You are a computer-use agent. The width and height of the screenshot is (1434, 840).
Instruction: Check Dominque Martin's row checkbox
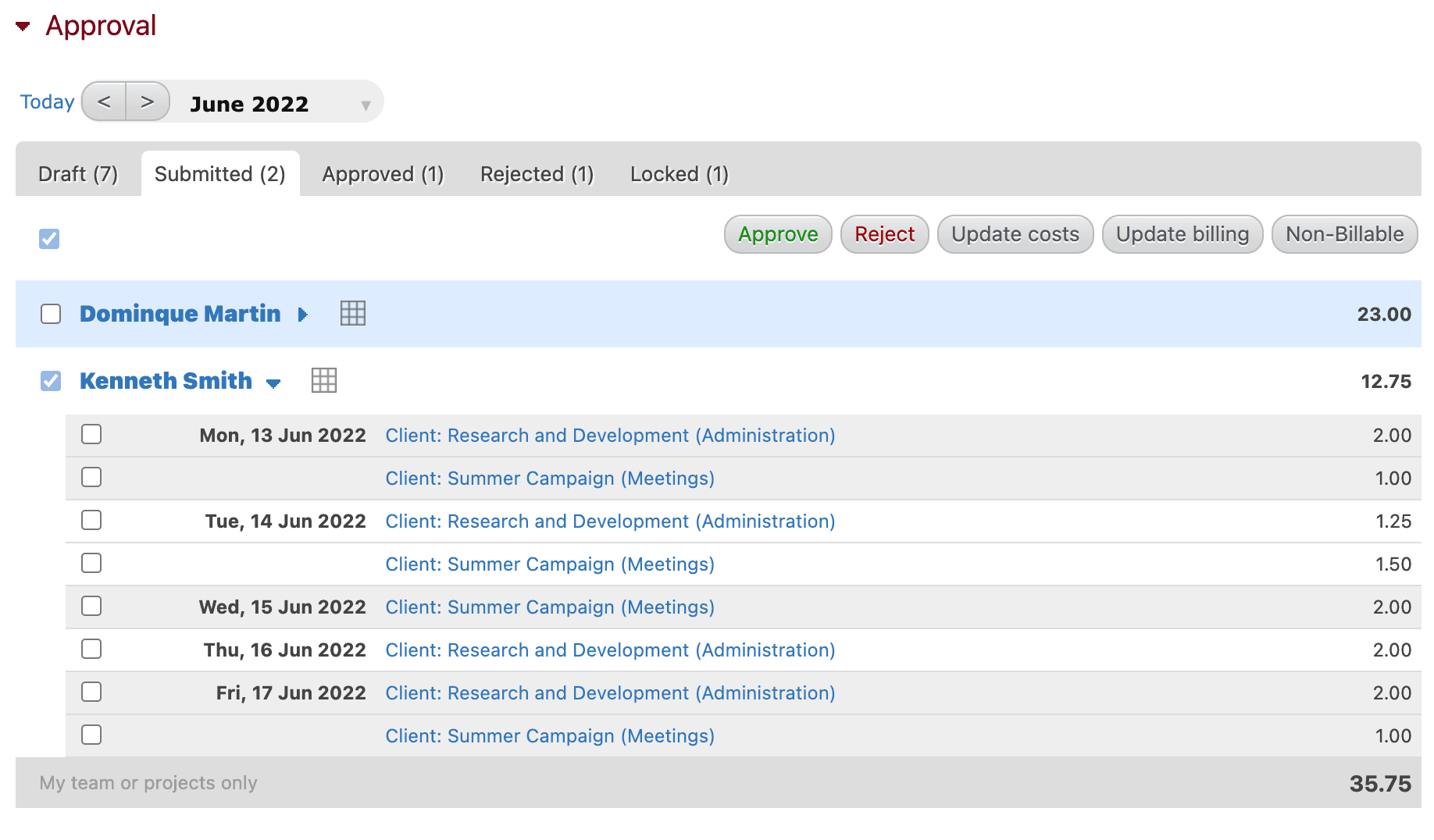(x=50, y=314)
